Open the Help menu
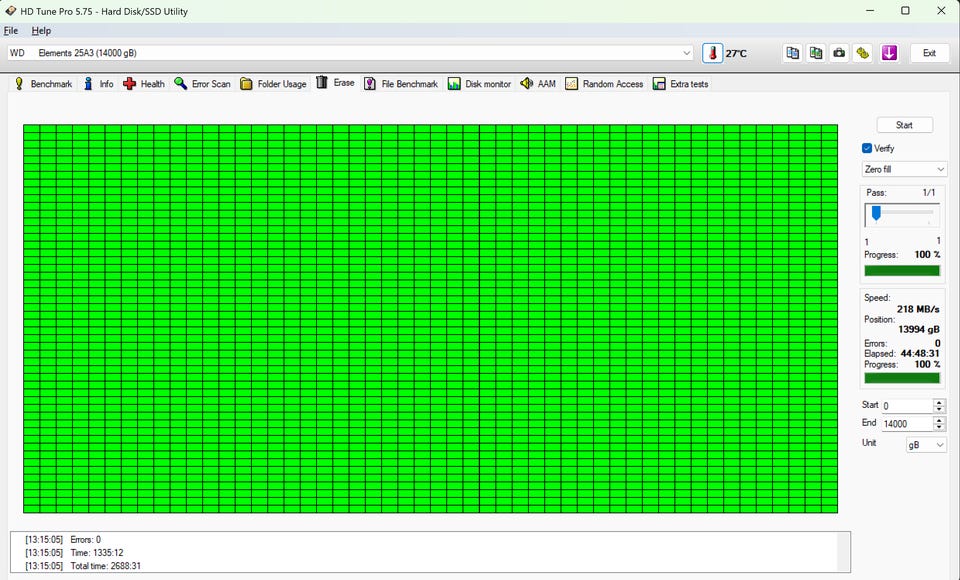 pos(41,31)
